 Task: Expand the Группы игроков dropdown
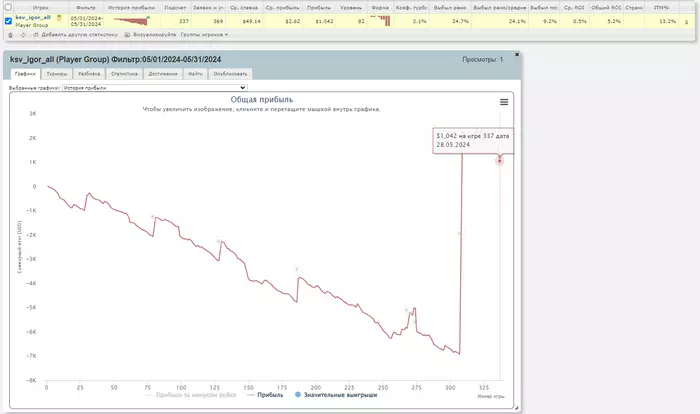point(204,35)
